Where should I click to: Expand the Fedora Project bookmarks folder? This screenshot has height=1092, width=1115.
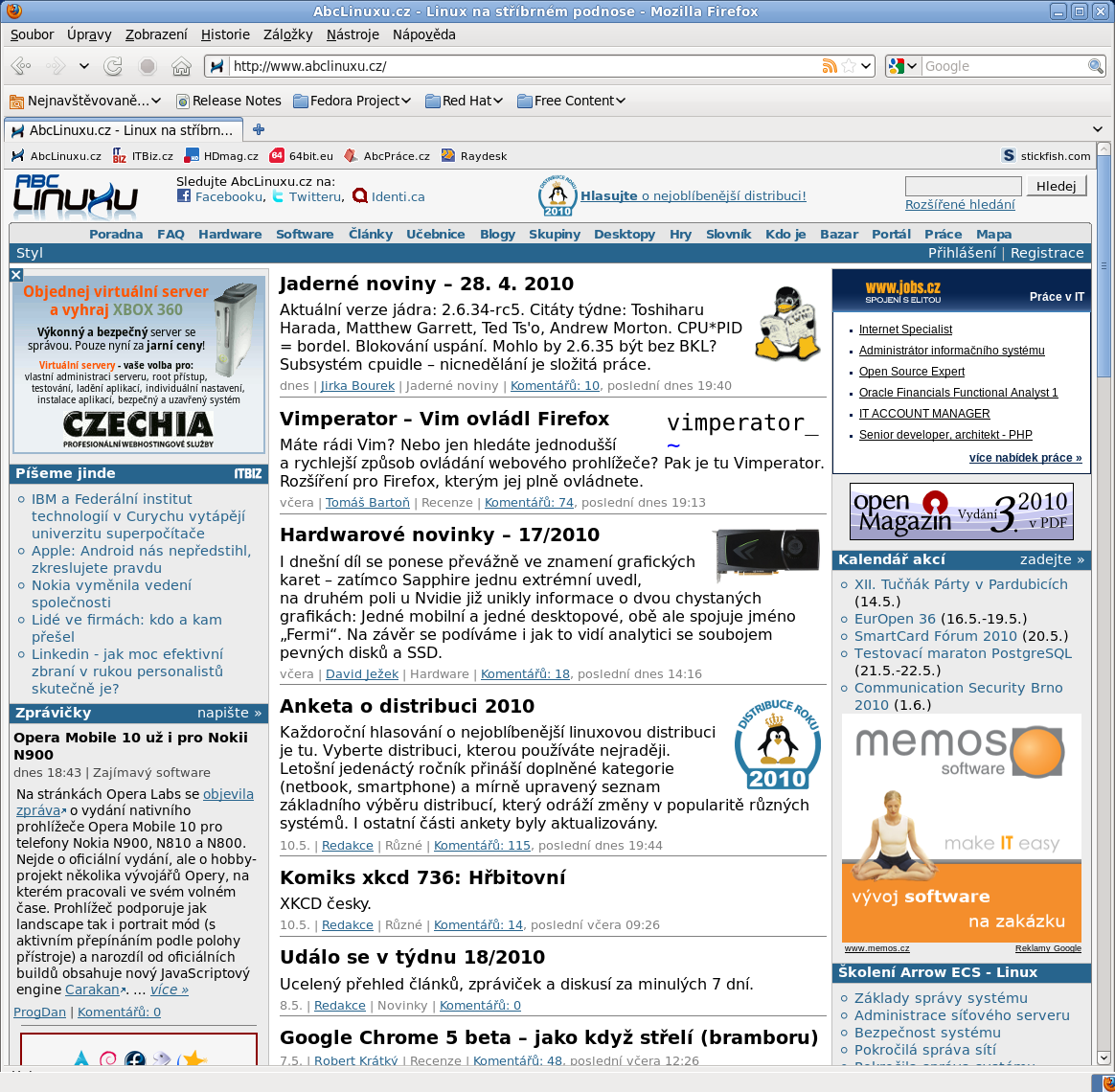pos(353,101)
